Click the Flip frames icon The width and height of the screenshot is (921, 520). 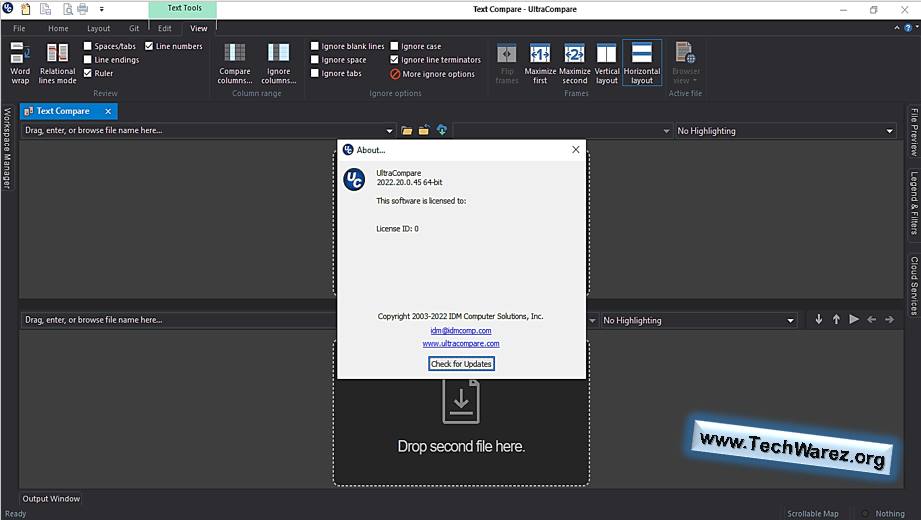point(507,63)
